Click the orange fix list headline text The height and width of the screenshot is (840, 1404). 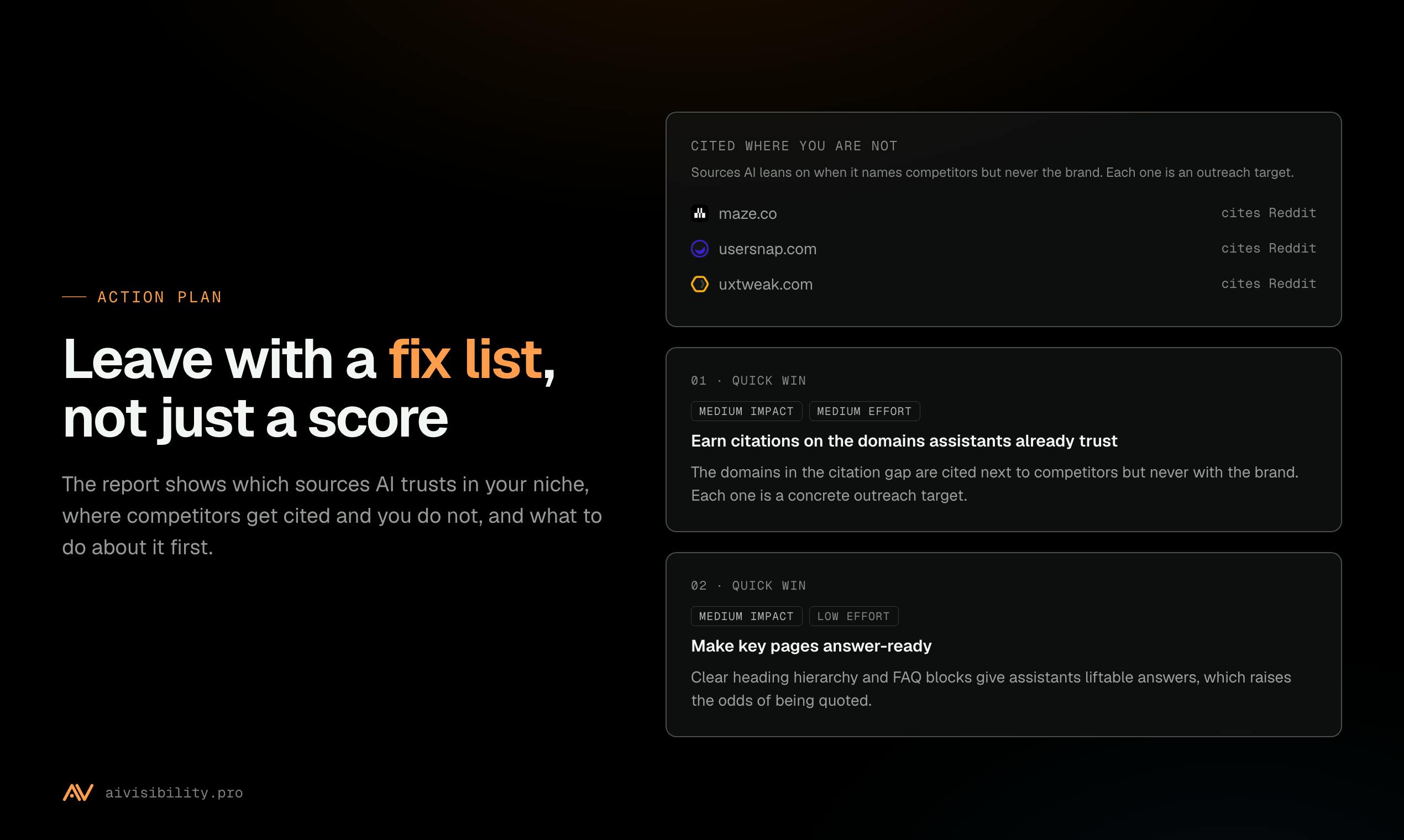(x=465, y=359)
